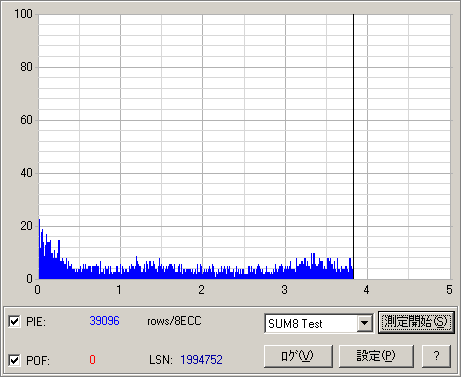Open the log with ログ(V) button
The height and width of the screenshot is (377, 461).
pos(298,356)
